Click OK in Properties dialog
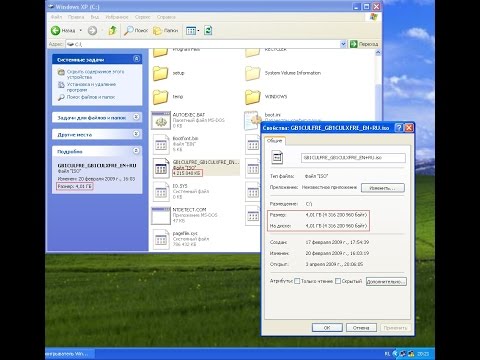 coord(327,328)
